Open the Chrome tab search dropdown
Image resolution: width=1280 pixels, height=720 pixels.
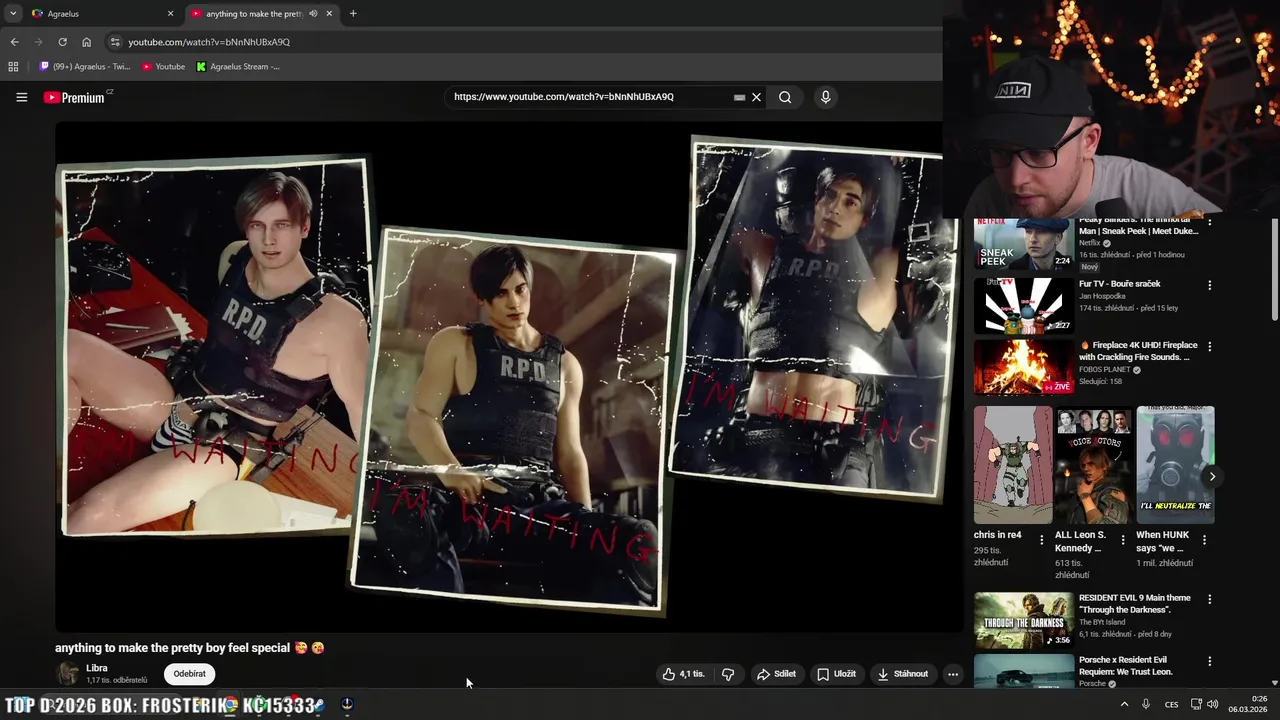13,14
